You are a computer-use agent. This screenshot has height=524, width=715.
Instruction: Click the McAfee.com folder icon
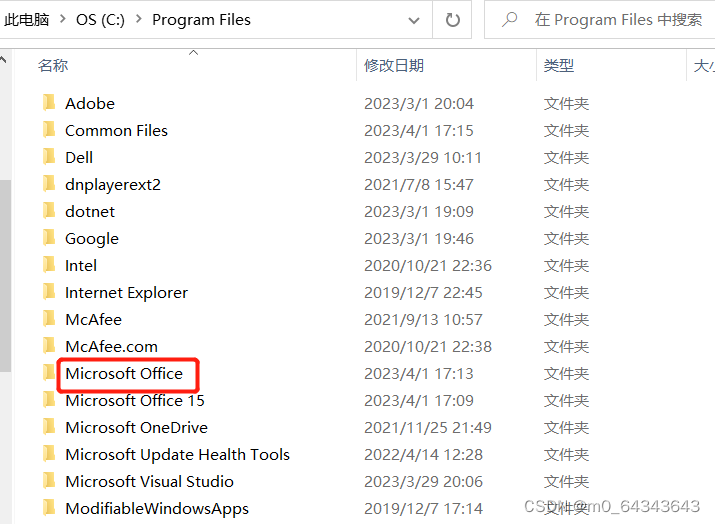(49, 345)
